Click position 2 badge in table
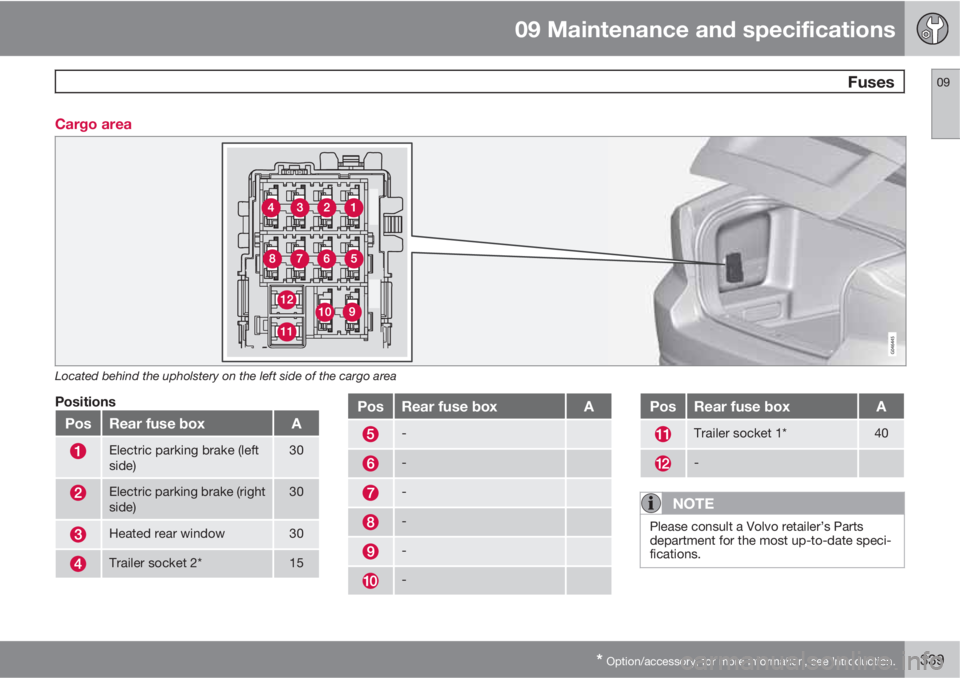Viewport: 960px width, 678px height. 78,492
